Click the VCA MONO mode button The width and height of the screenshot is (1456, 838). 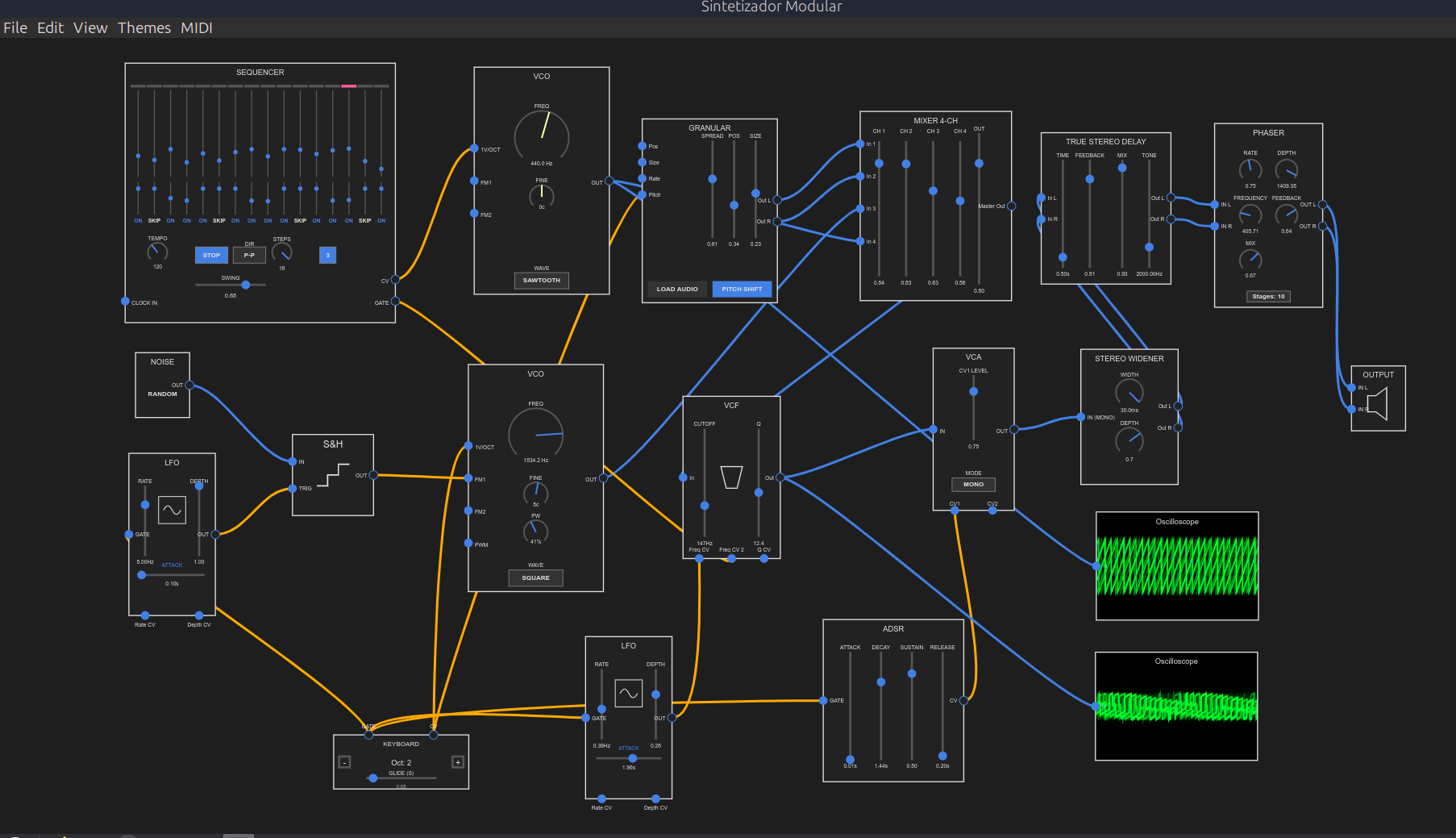tap(973, 485)
